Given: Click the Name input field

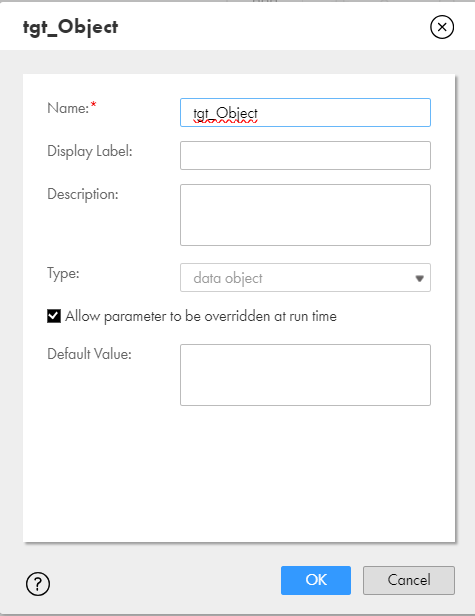Looking at the screenshot, I should tap(305, 113).
